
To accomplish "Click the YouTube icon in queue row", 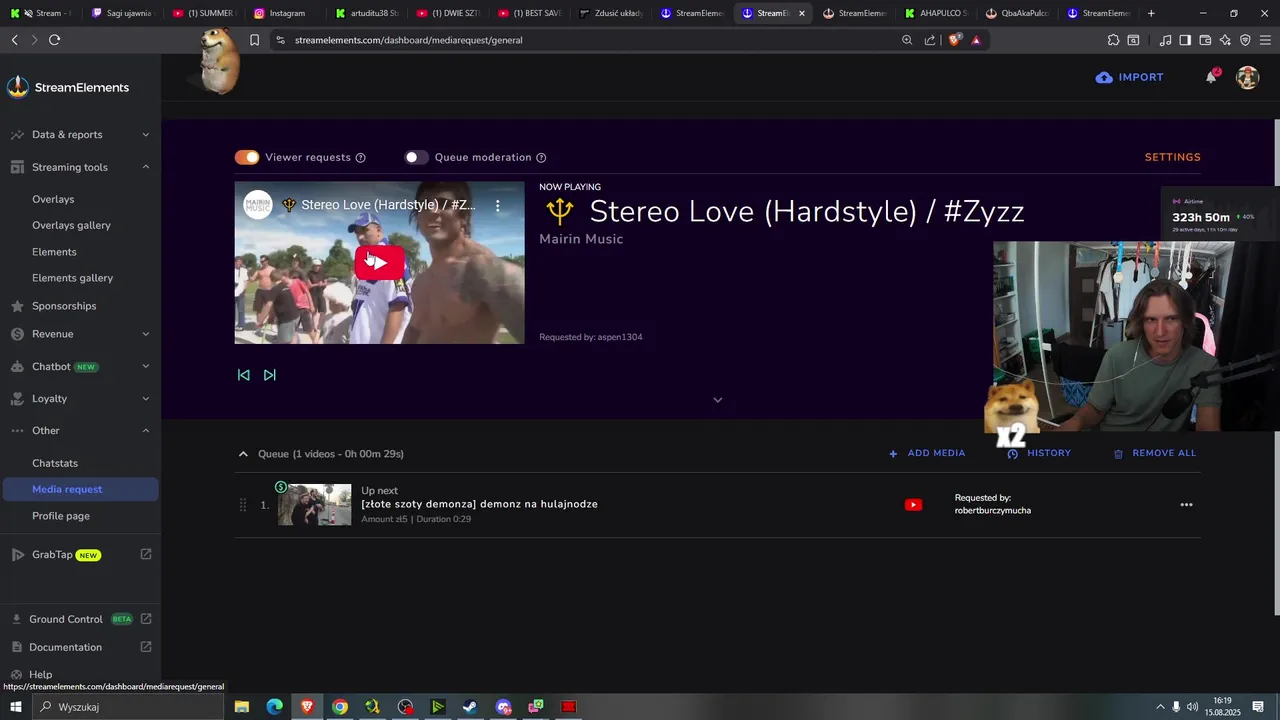I will click(913, 505).
